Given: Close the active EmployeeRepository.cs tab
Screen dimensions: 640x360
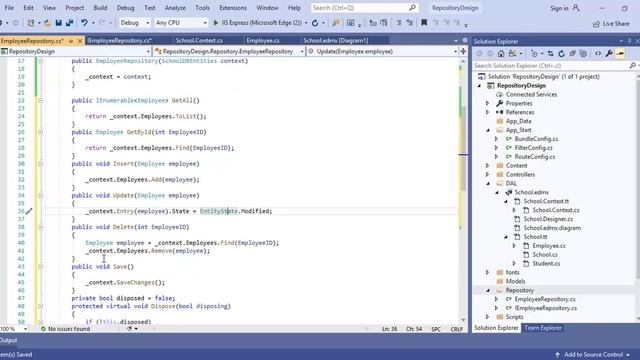Looking at the screenshot, I should [80, 41].
